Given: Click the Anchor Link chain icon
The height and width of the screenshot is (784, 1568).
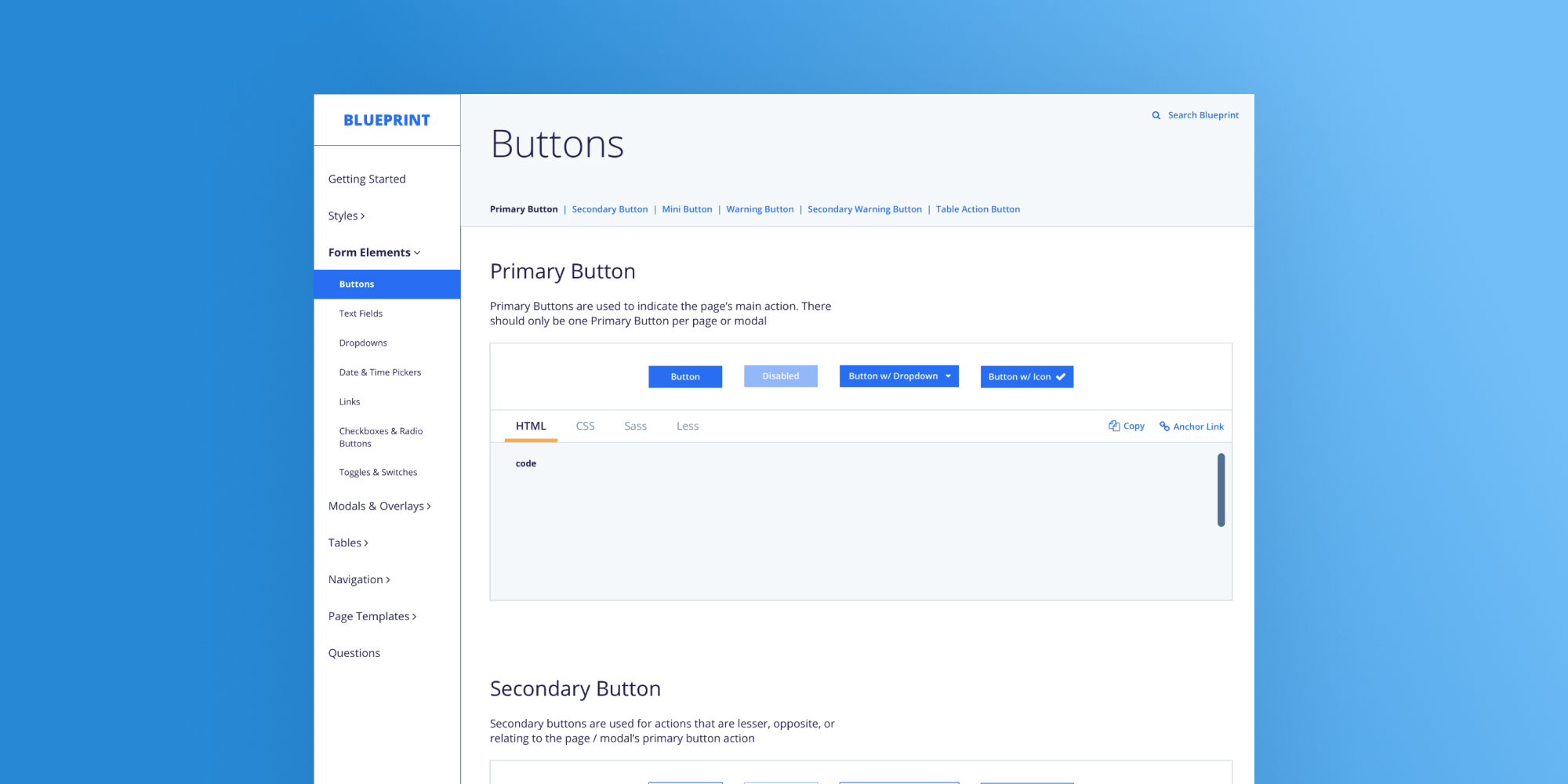Looking at the screenshot, I should coord(1164,426).
